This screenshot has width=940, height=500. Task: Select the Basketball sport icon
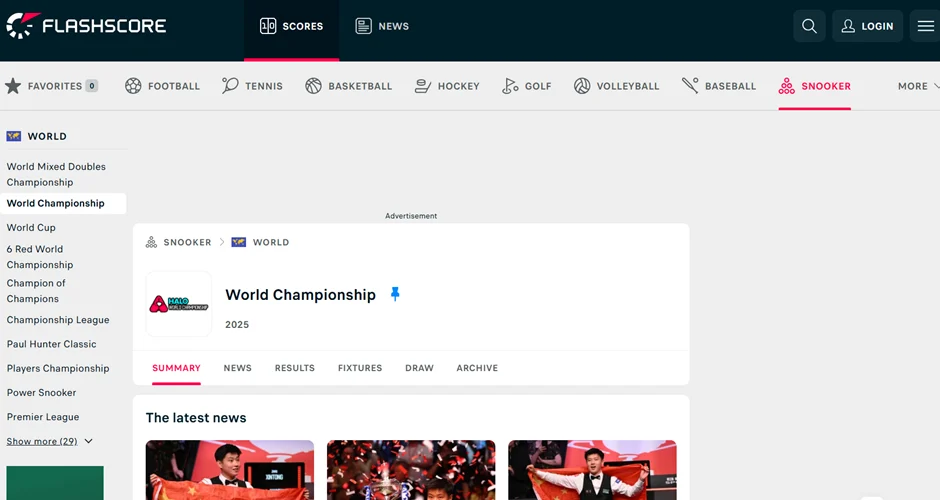(x=314, y=86)
